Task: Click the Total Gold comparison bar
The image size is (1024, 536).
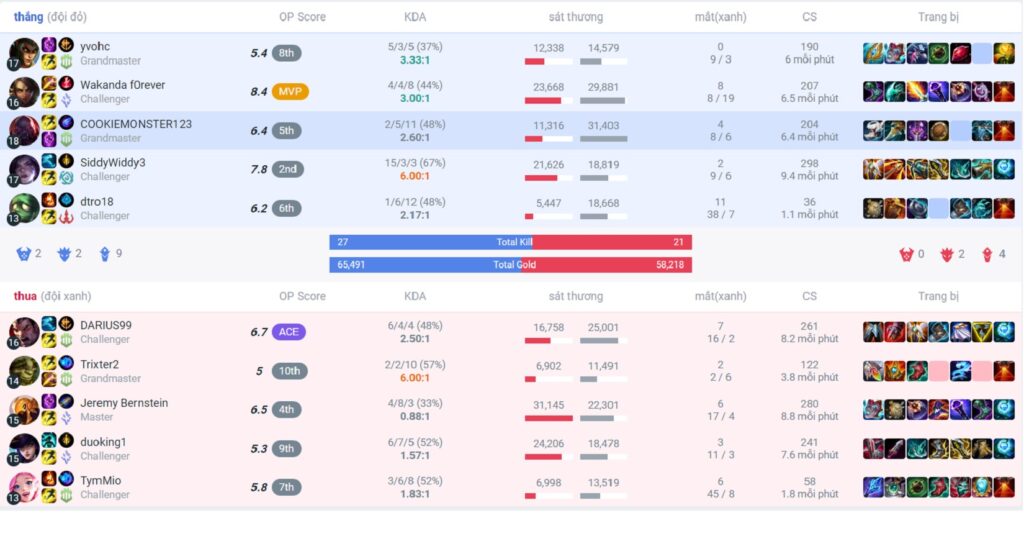Action: [x=510, y=265]
